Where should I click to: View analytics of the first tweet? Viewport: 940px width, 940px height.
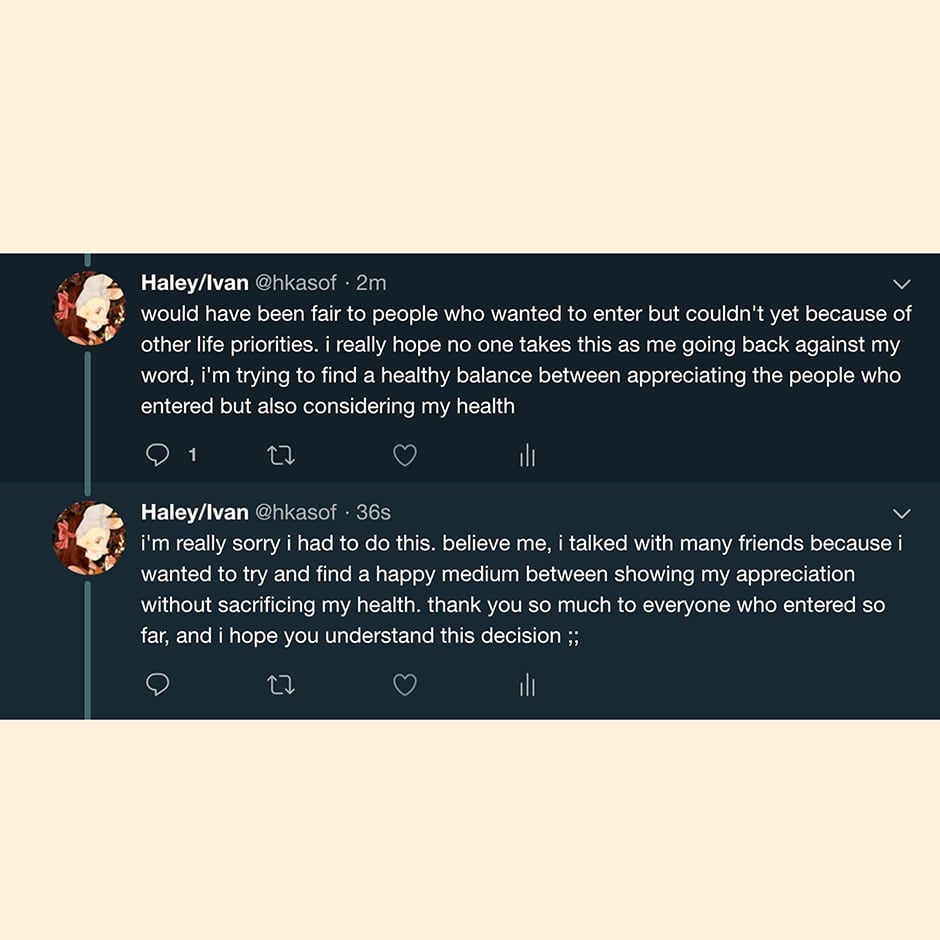pyautogui.click(x=527, y=457)
